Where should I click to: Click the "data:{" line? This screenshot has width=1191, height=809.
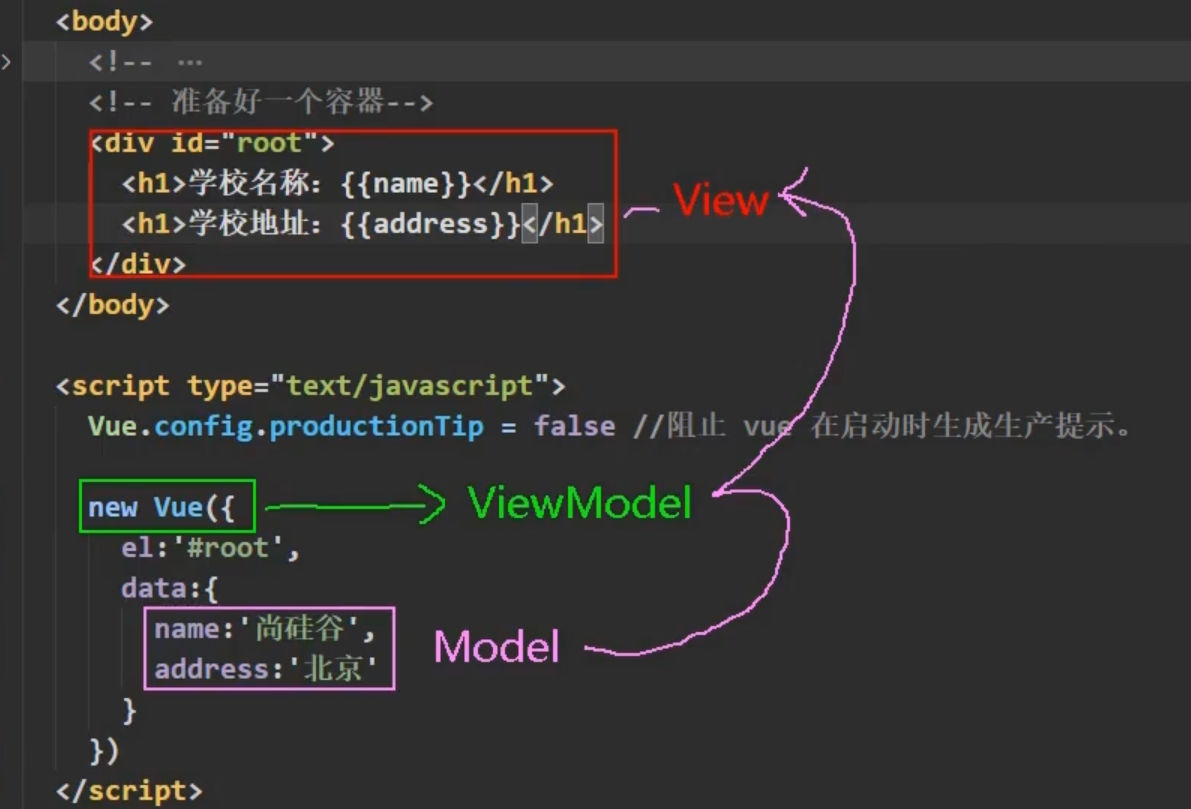[169, 588]
